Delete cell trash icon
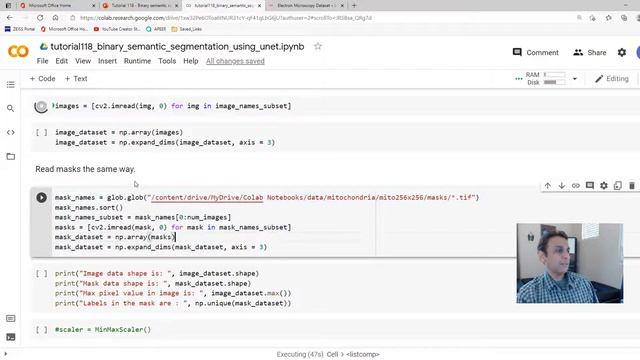The width and height of the screenshot is (640, 360). (x=631, y=186)
